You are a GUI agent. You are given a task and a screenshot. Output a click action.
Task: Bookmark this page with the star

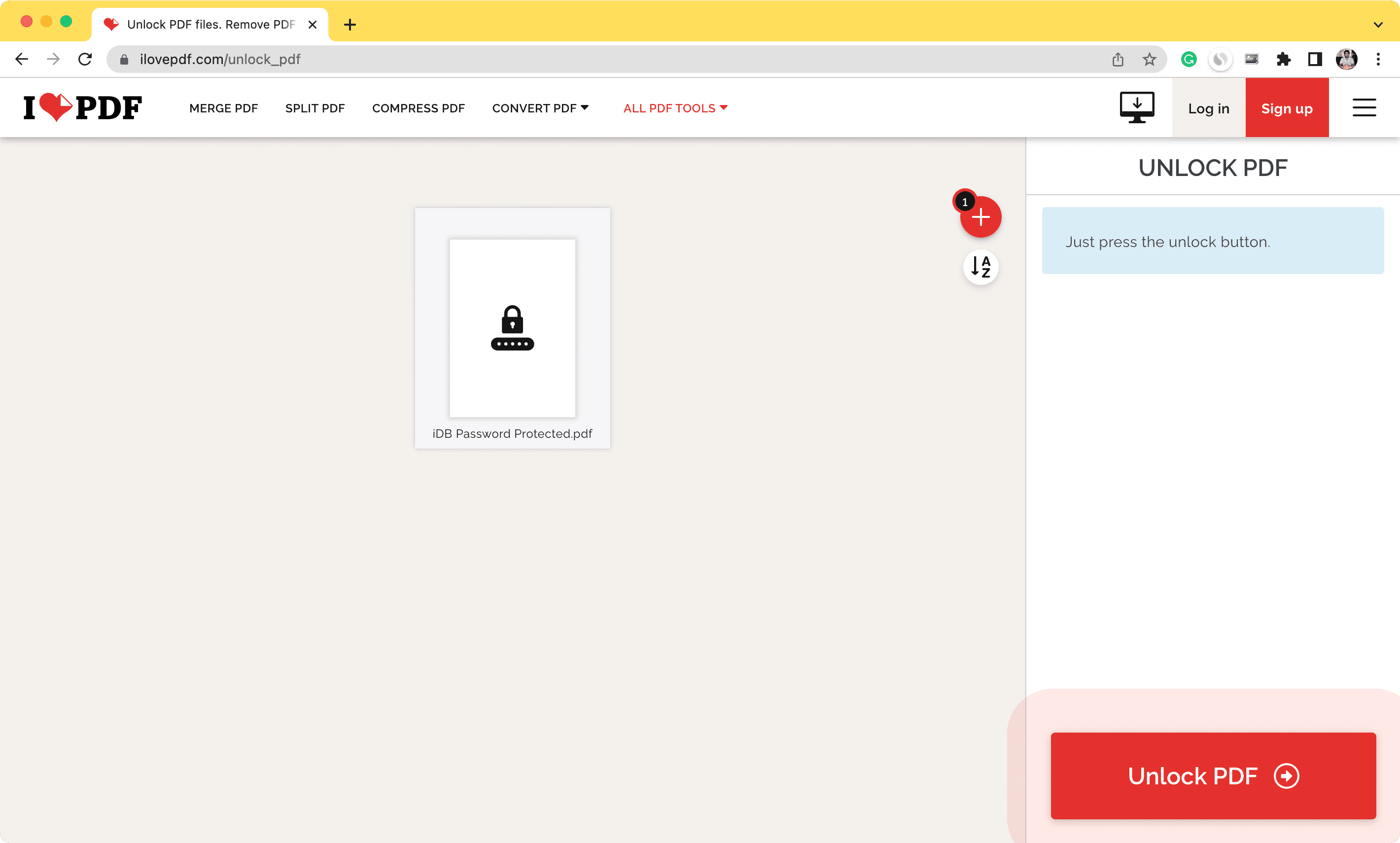1150,59
